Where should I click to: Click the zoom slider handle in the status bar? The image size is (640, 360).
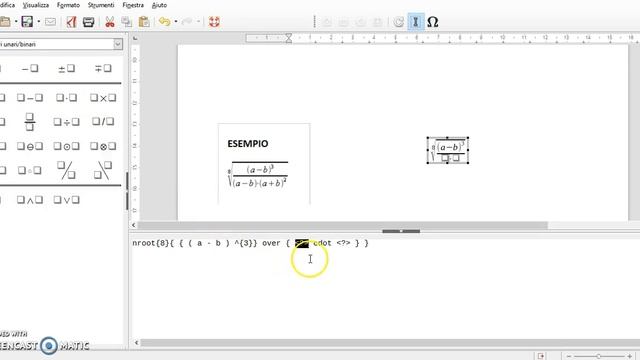coord(598,356)
